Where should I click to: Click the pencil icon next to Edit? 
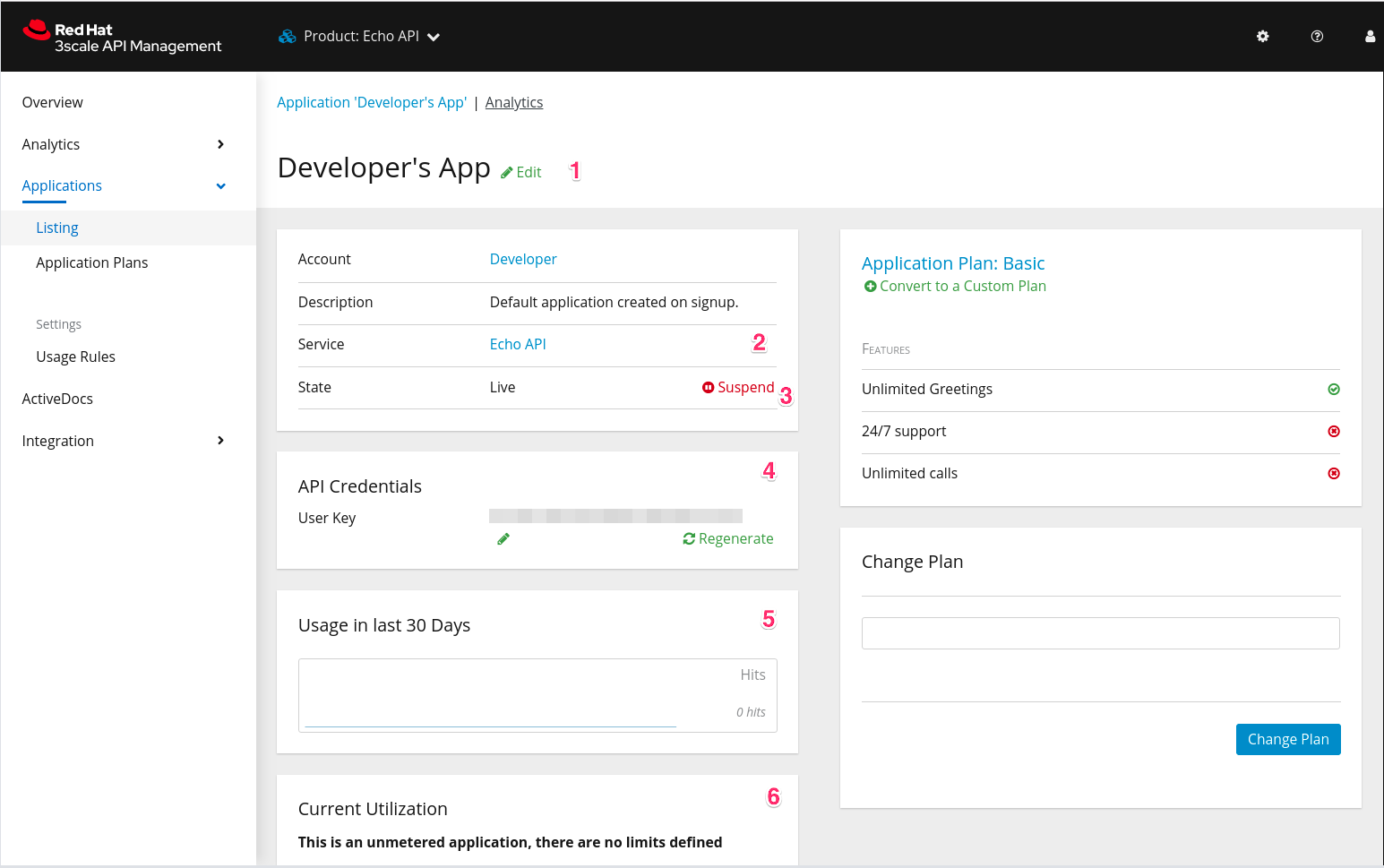click(x=506, y=172)
